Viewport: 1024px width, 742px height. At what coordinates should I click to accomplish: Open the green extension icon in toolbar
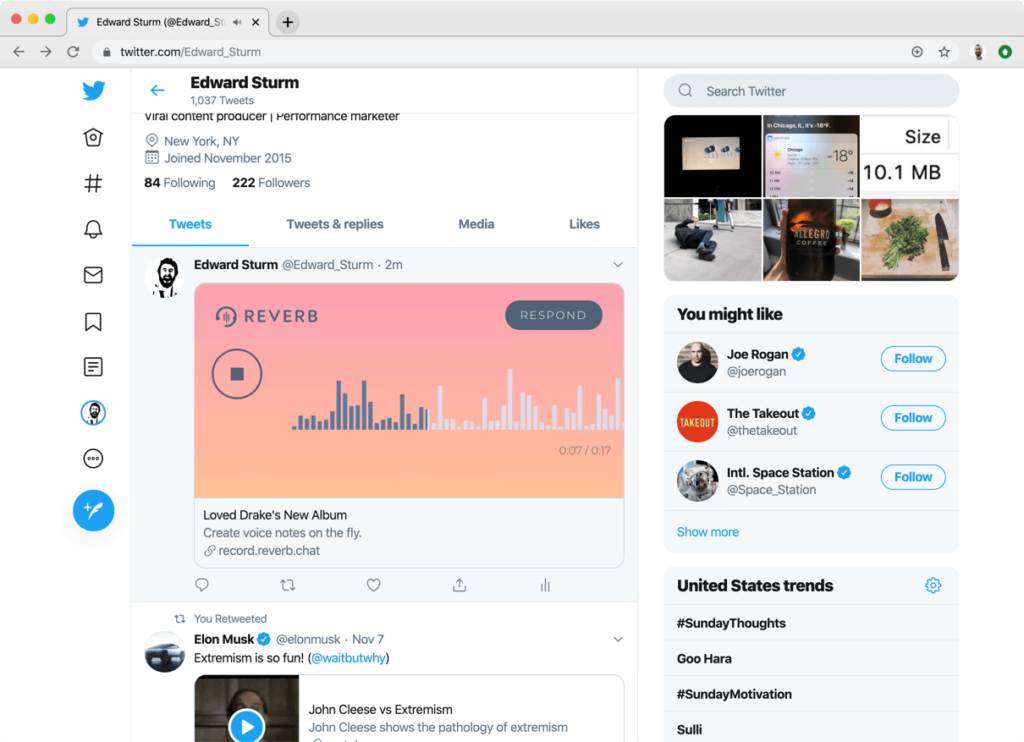(1005, 52)
